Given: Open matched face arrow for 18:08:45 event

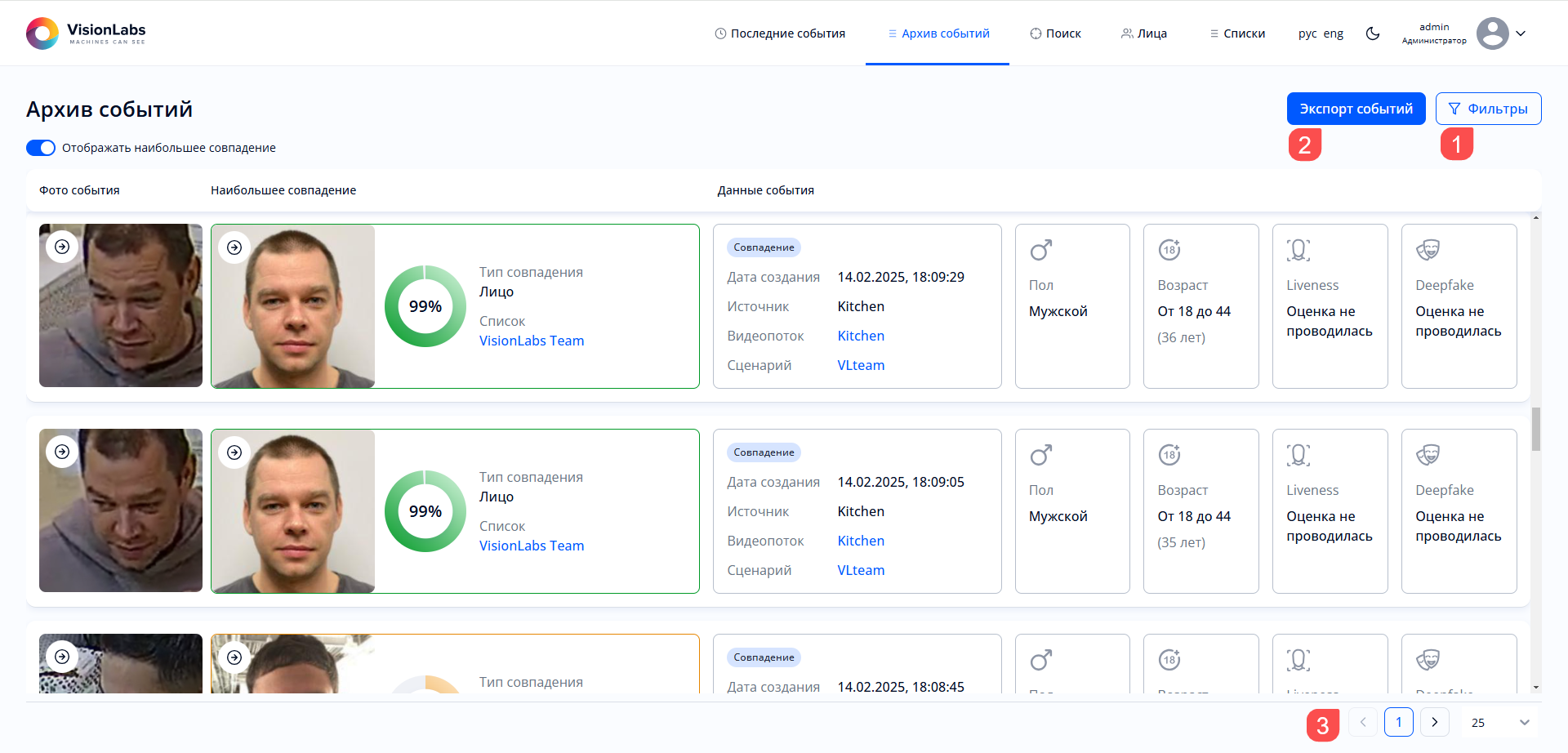Looking at the screenshot, I should pyautogui.click(x=234, y=657).
